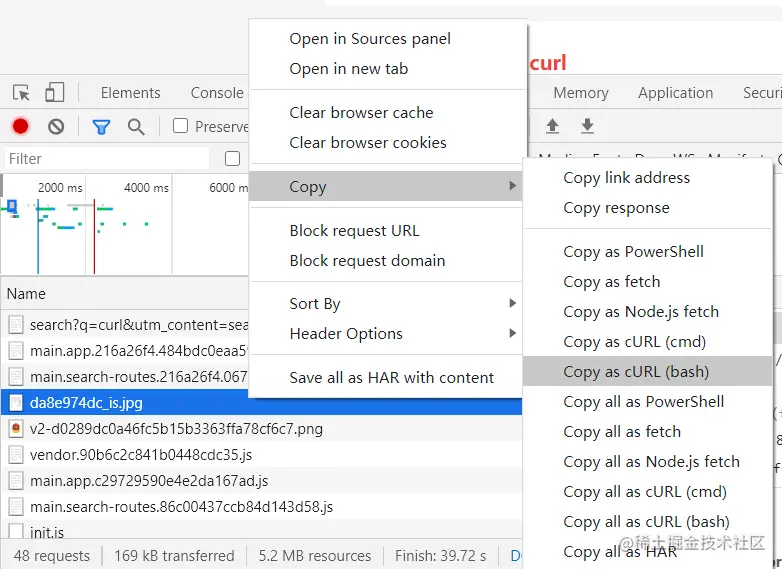Select request v2-d0289dc0a46fc5b15b3363ffa78cf6c7.png
The width and height of the screenshot is (782, 569).
[x=261, y=428]
